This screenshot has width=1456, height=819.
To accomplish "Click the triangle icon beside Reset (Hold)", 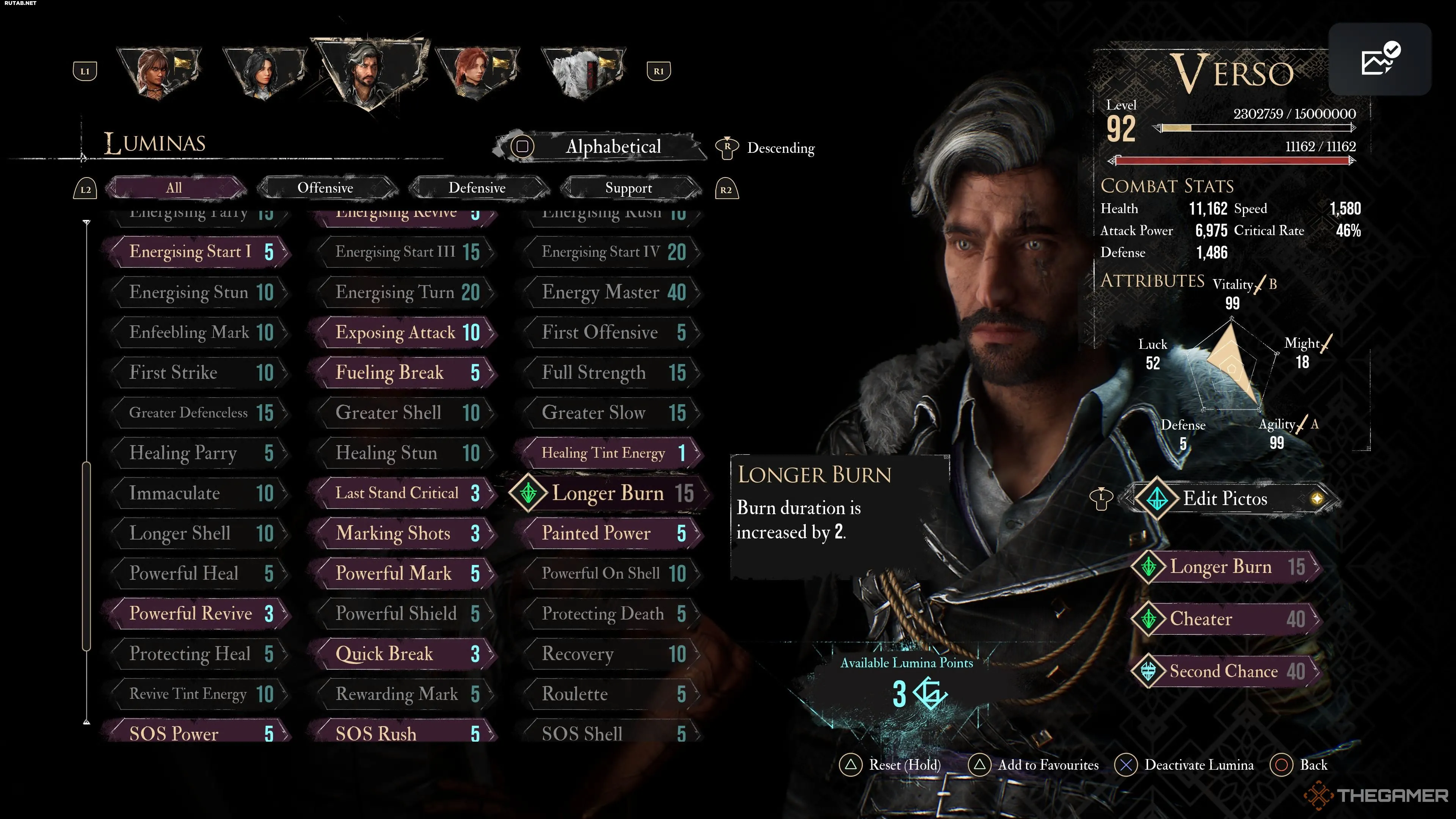I will 850,765.
